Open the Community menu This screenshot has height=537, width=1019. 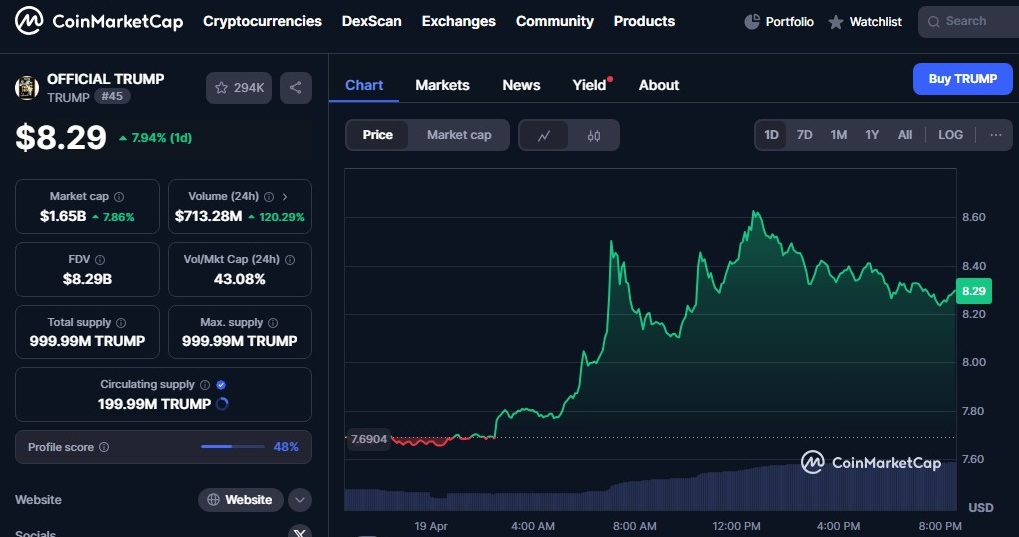pyautogui.click(x=555, y=21)
